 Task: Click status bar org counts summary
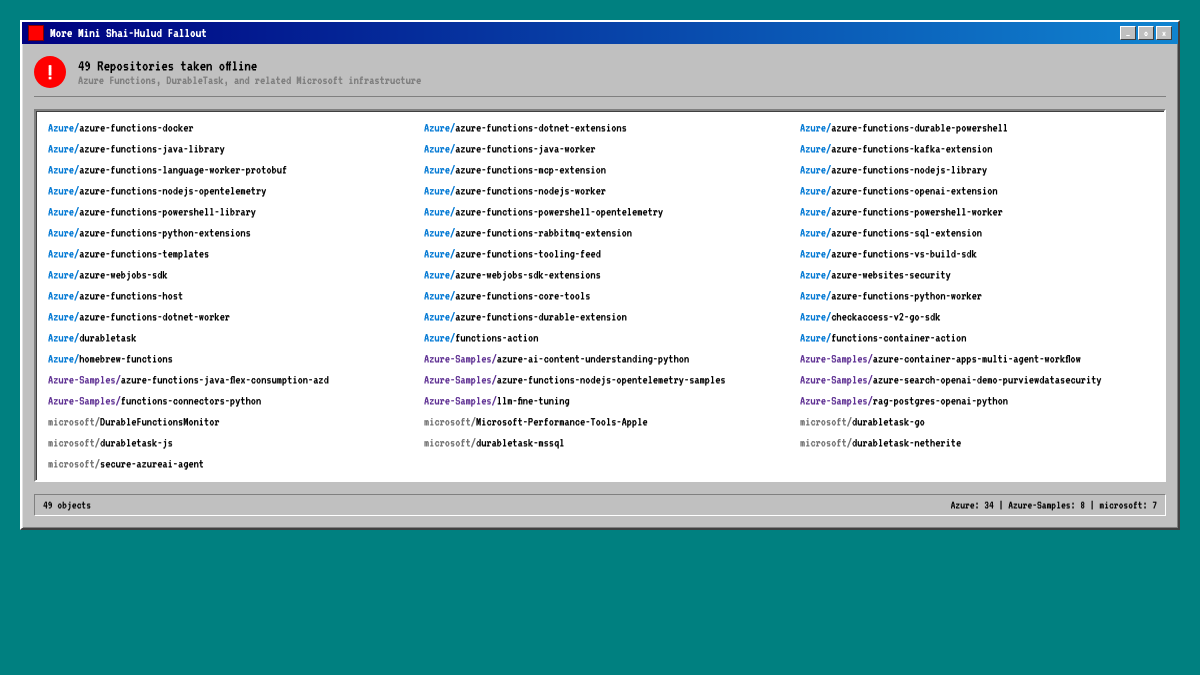(x=1054, y=505)
